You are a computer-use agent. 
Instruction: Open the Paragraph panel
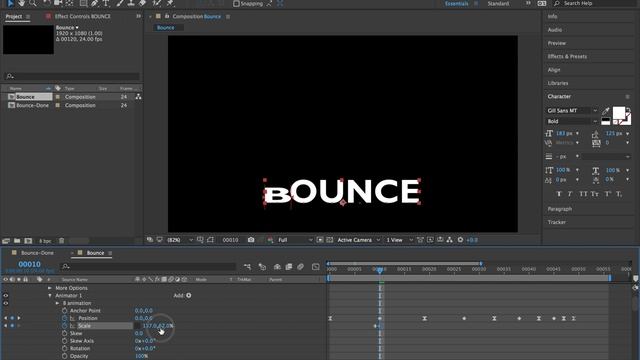(560, 209)
